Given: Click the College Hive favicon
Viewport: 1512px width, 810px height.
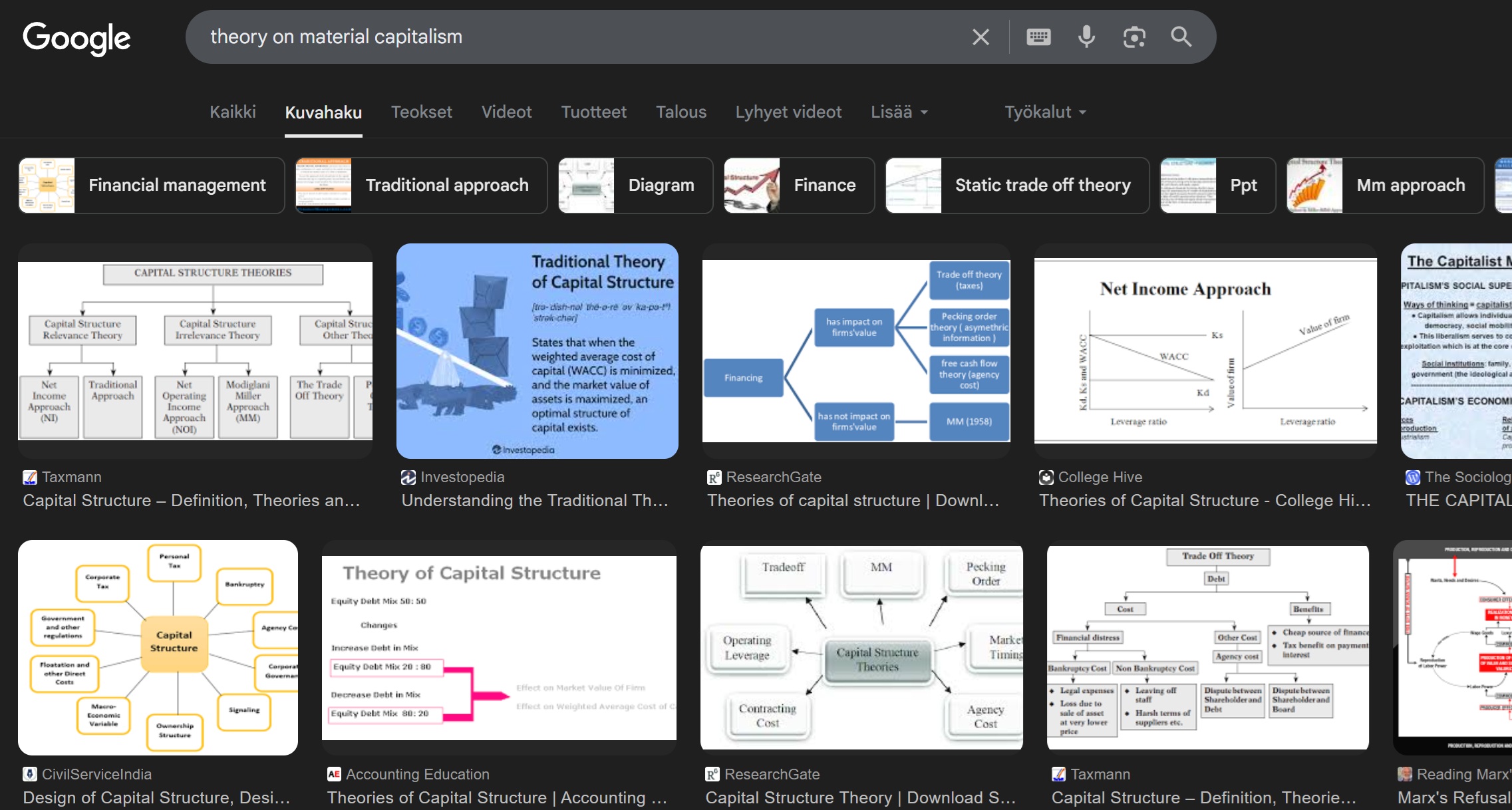Looking at the screenshot, I should pos(1046,477).
